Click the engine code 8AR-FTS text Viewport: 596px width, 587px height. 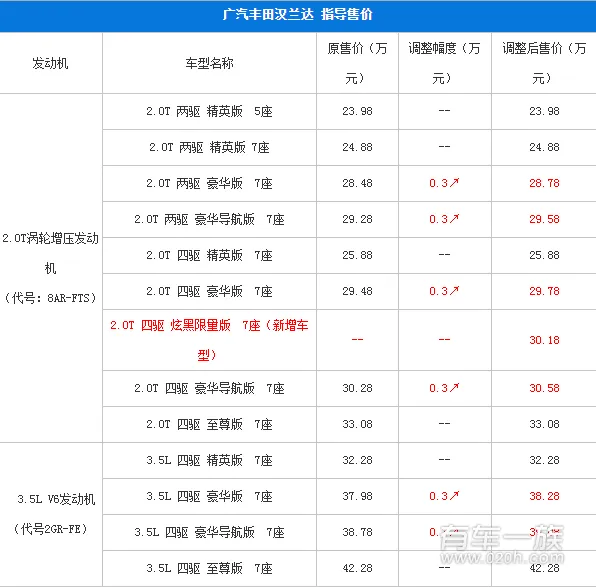pyautogui.click(x=68, y=298)
